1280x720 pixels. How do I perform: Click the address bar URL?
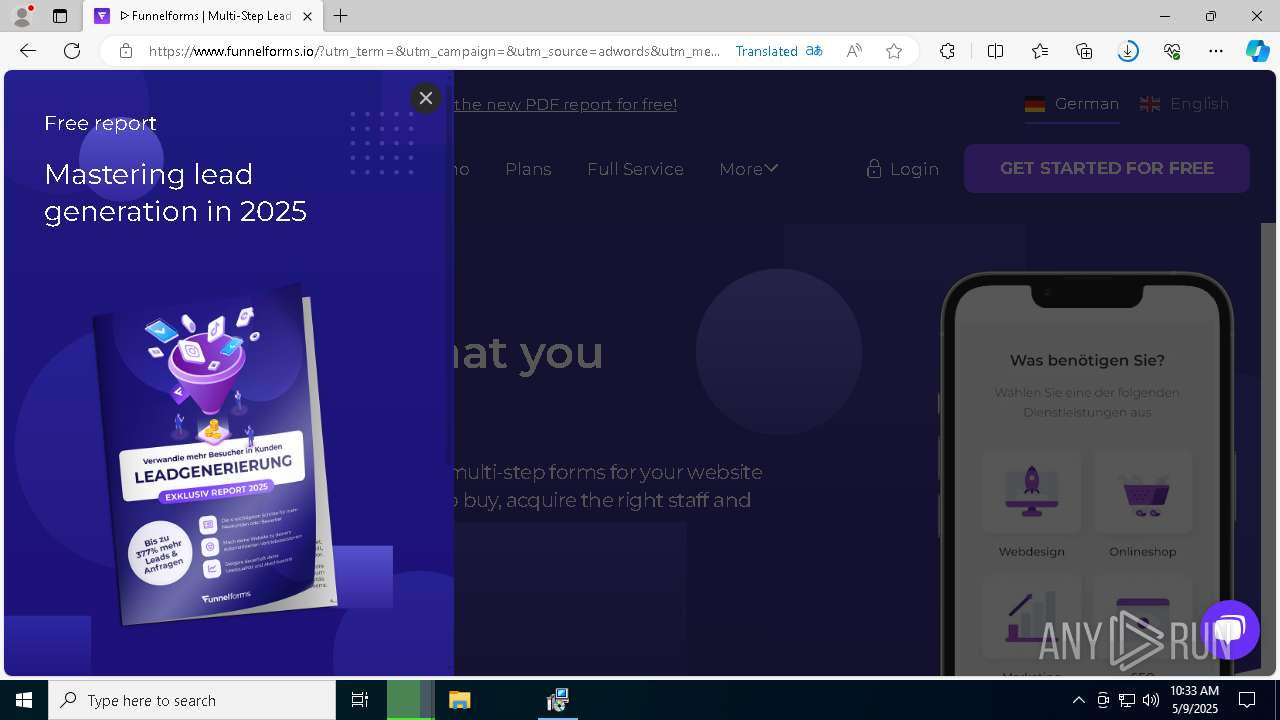pos(434,51)
